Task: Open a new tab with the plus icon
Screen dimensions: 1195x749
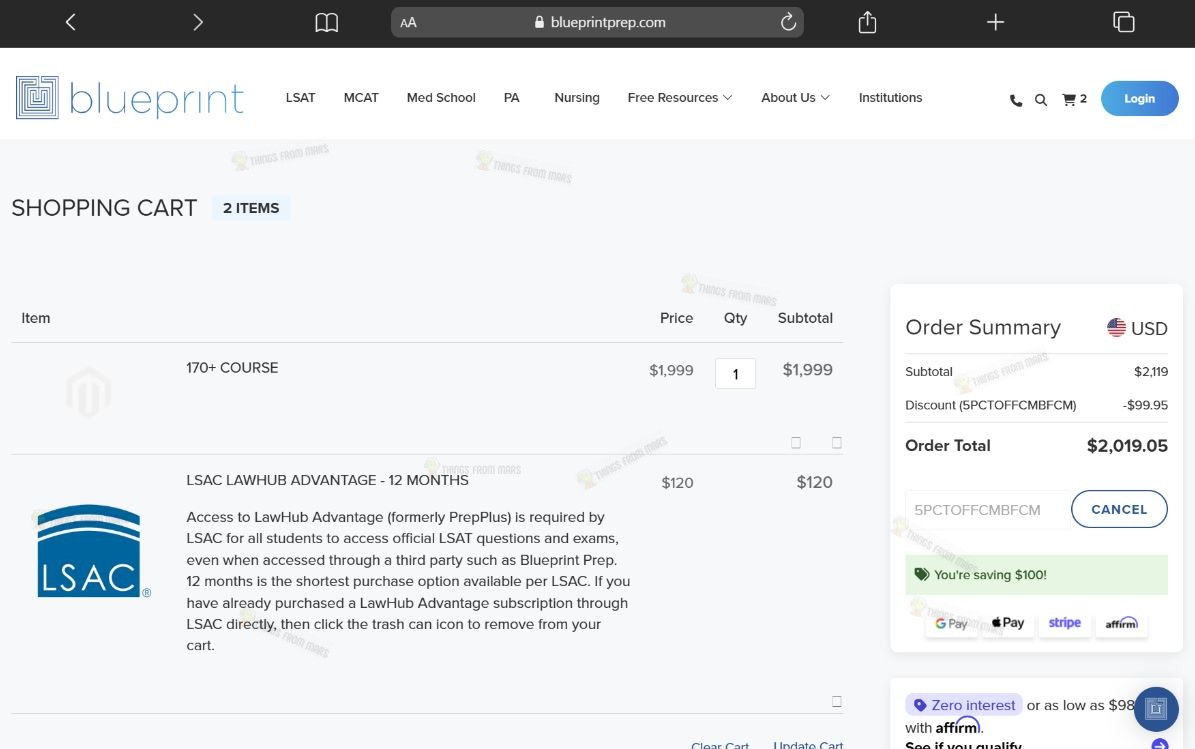Action: [x=995, y=23]
